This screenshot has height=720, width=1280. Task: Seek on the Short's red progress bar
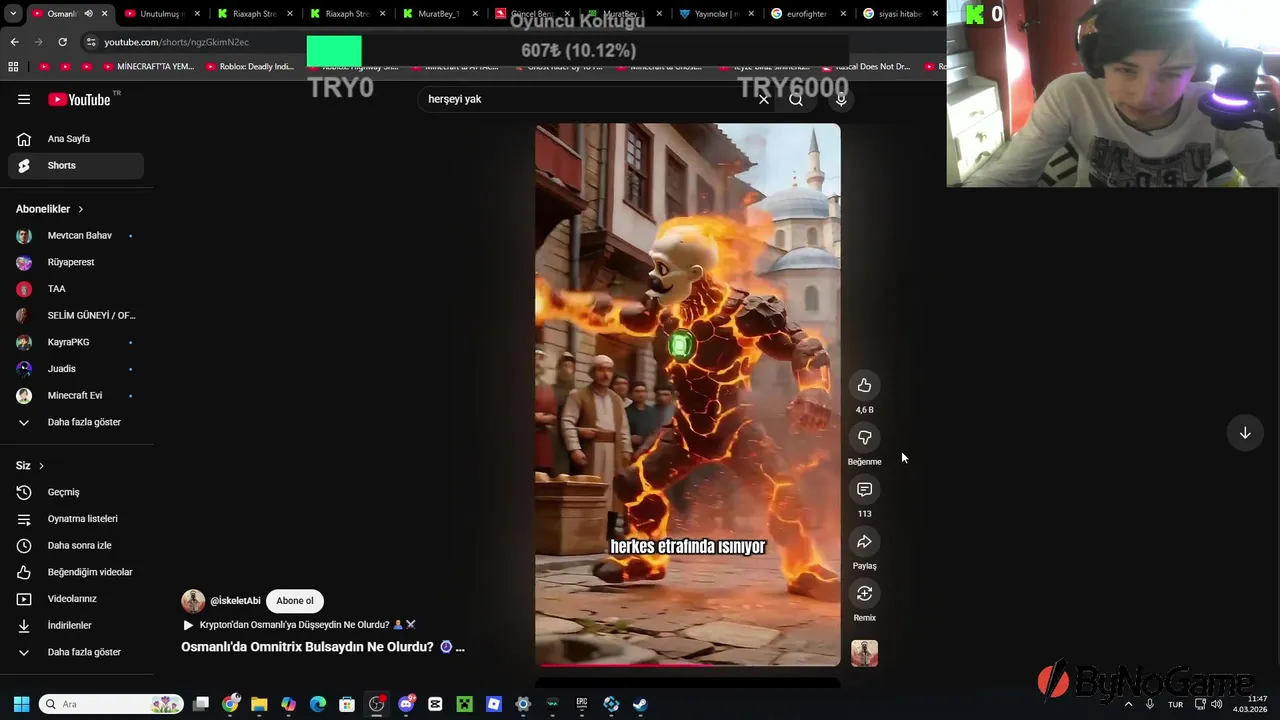pyautogui.click(x=688, y=664)
